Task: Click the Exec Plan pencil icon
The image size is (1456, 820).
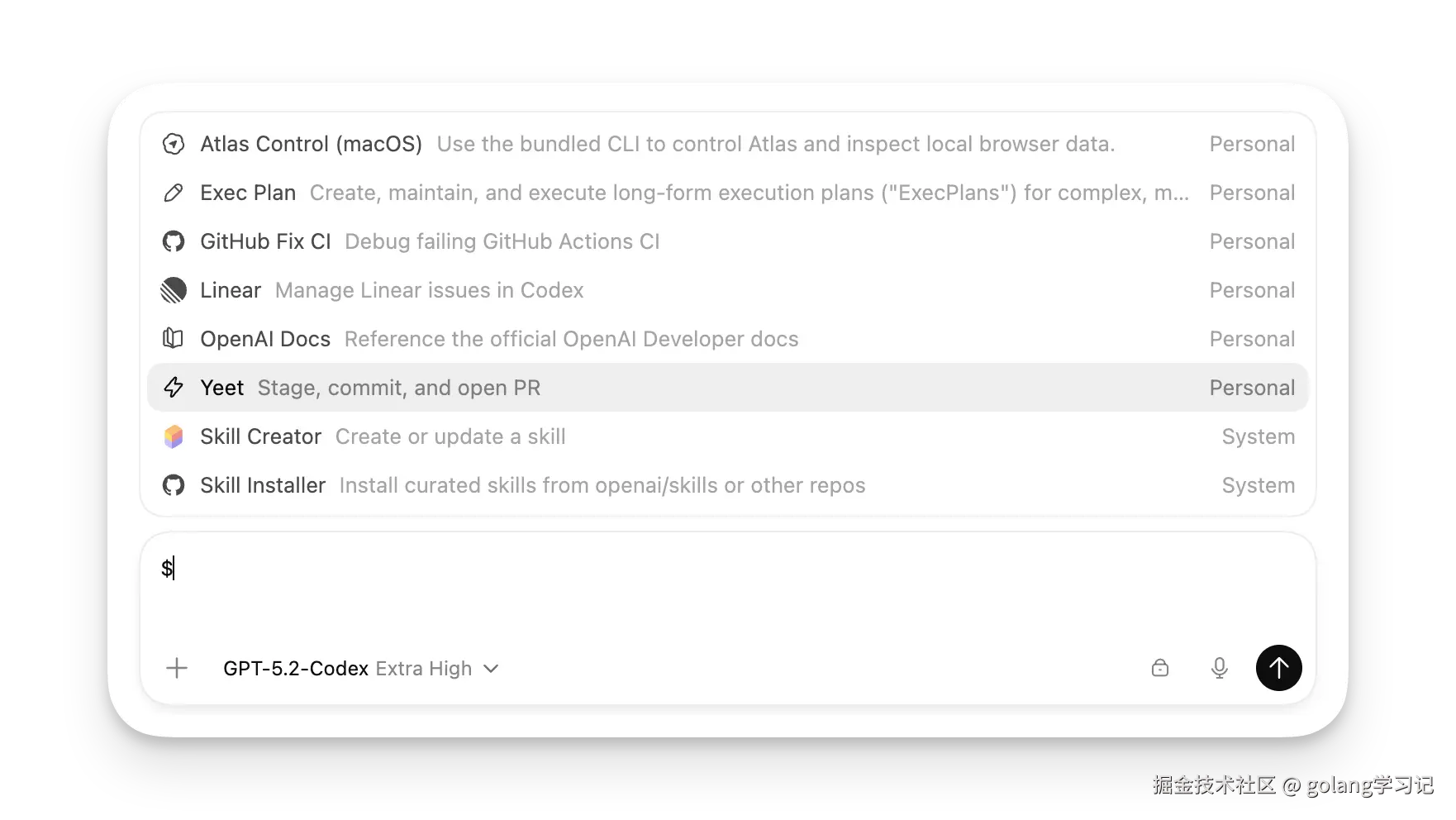Action: [174, 193]
